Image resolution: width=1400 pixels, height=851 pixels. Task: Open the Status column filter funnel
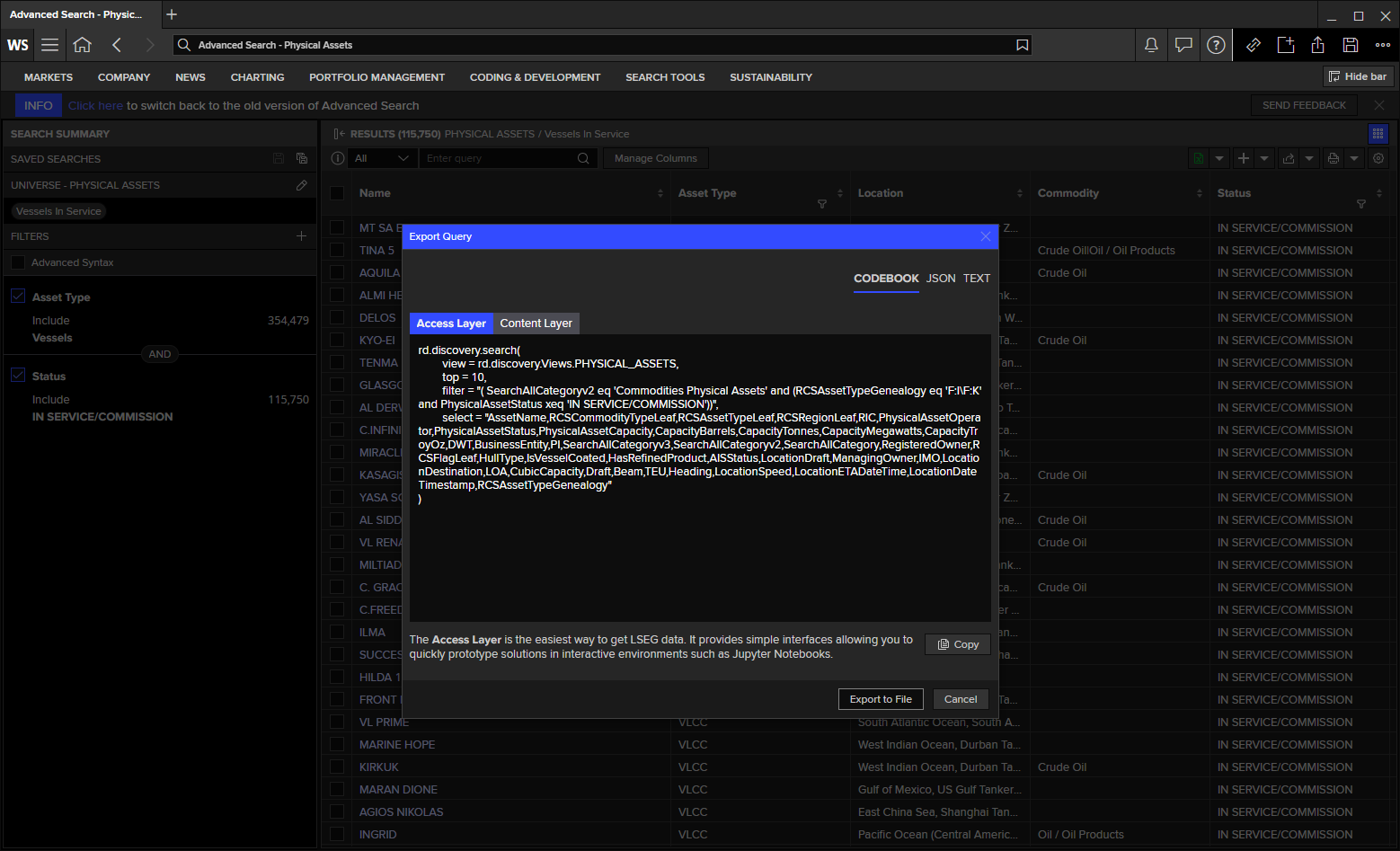coord(1361,204)
